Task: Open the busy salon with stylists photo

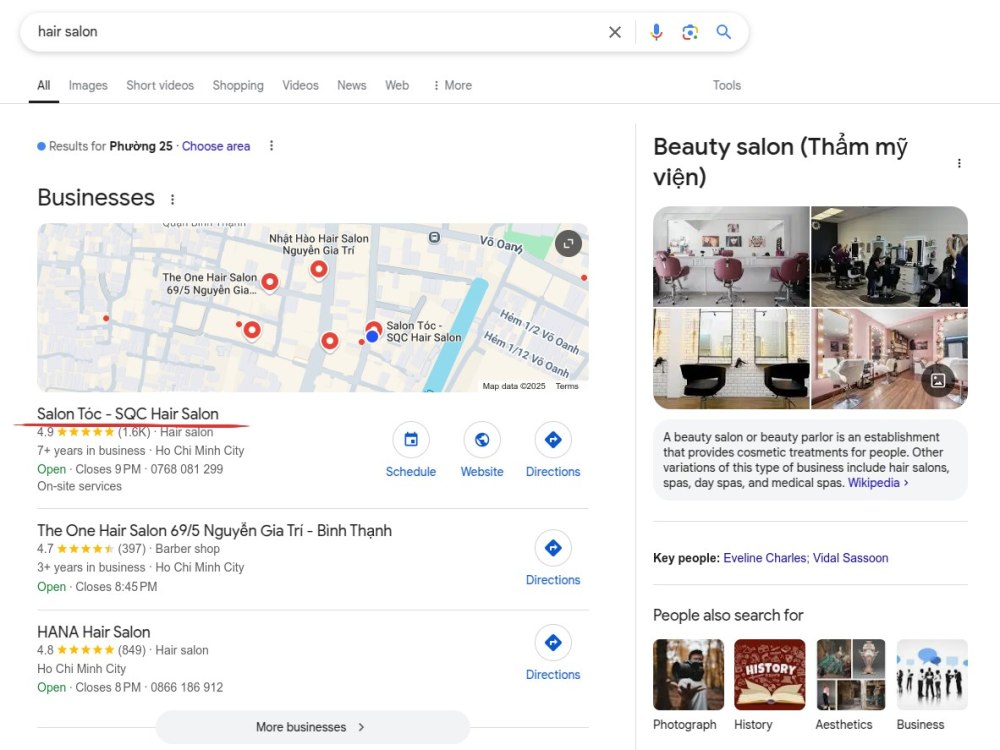Action: point(890,256)
